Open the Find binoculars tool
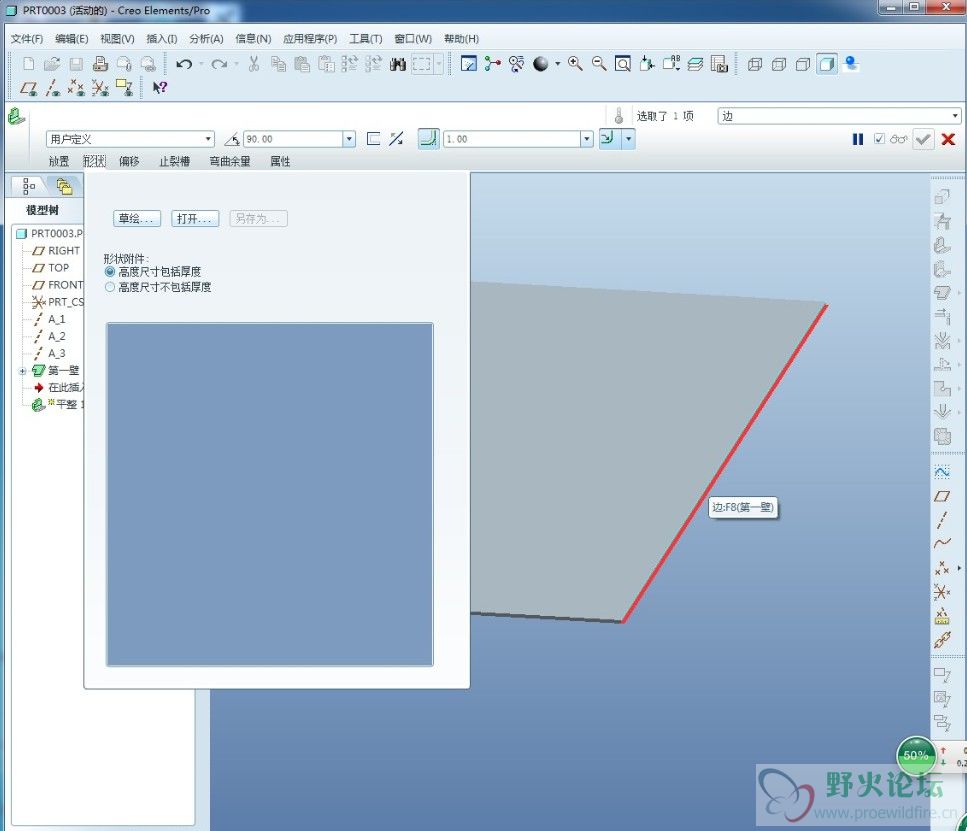Viewport: 967px width, 831px height. [x=398, y=64]
